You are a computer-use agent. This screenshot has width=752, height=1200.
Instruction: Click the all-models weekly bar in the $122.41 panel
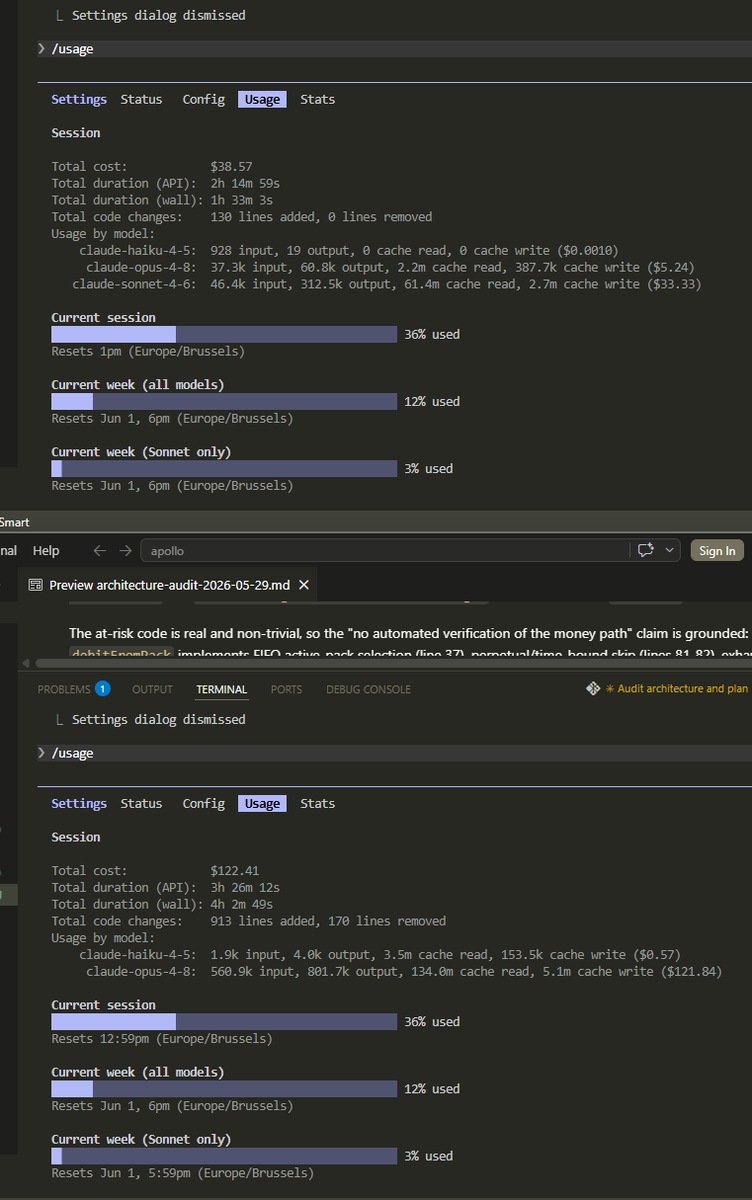click(x=224, y=1088)
